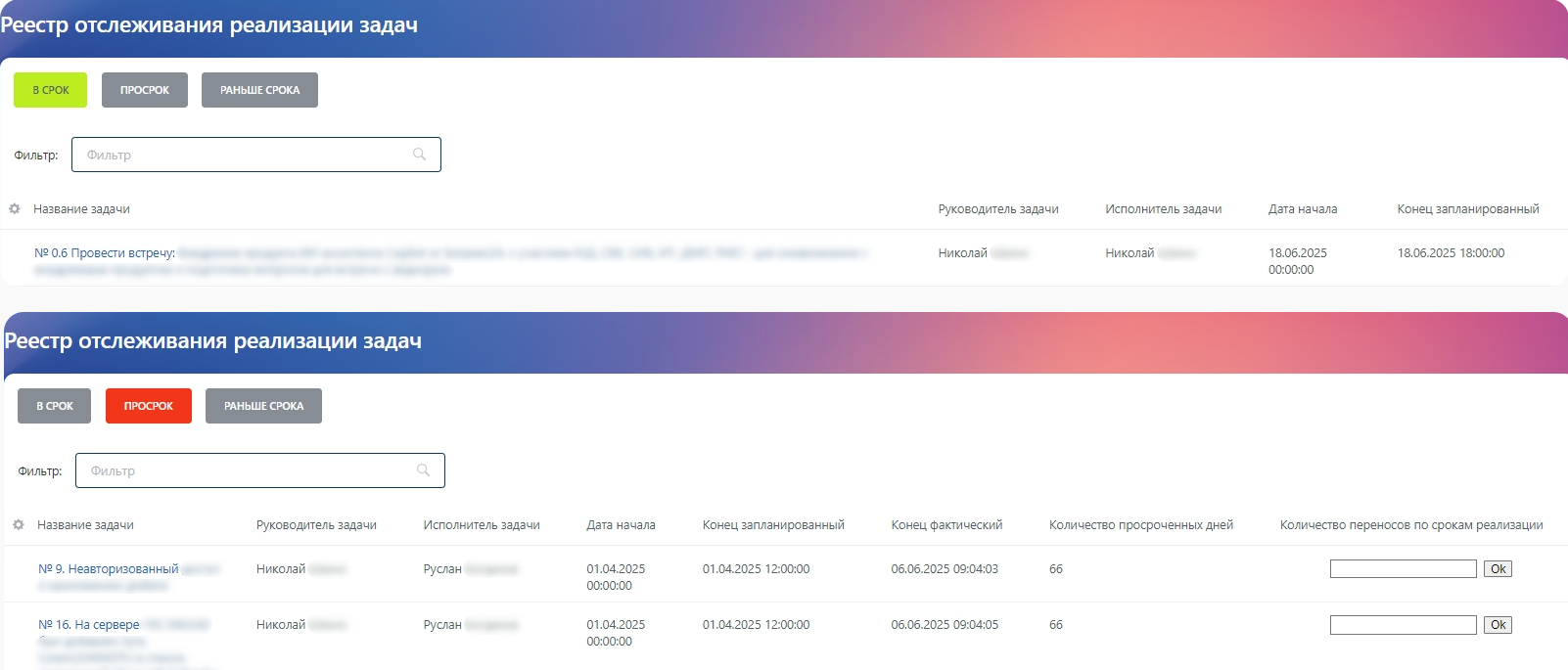
Task: Focus the upper Фильтр input field
Action: click(x=256, y=155)
